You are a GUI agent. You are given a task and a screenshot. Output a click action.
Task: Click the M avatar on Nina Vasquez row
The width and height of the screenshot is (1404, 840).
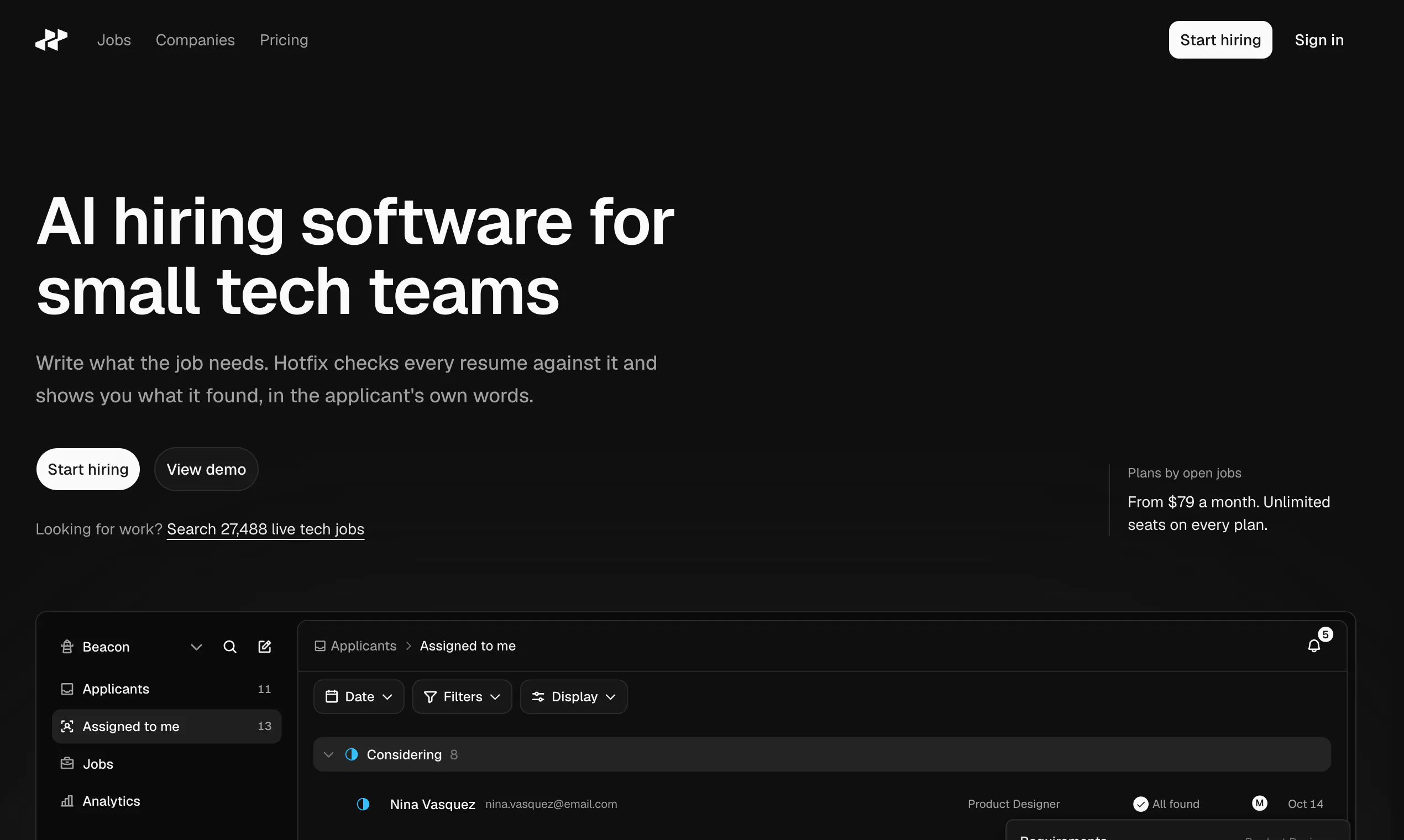point(1259,803)
